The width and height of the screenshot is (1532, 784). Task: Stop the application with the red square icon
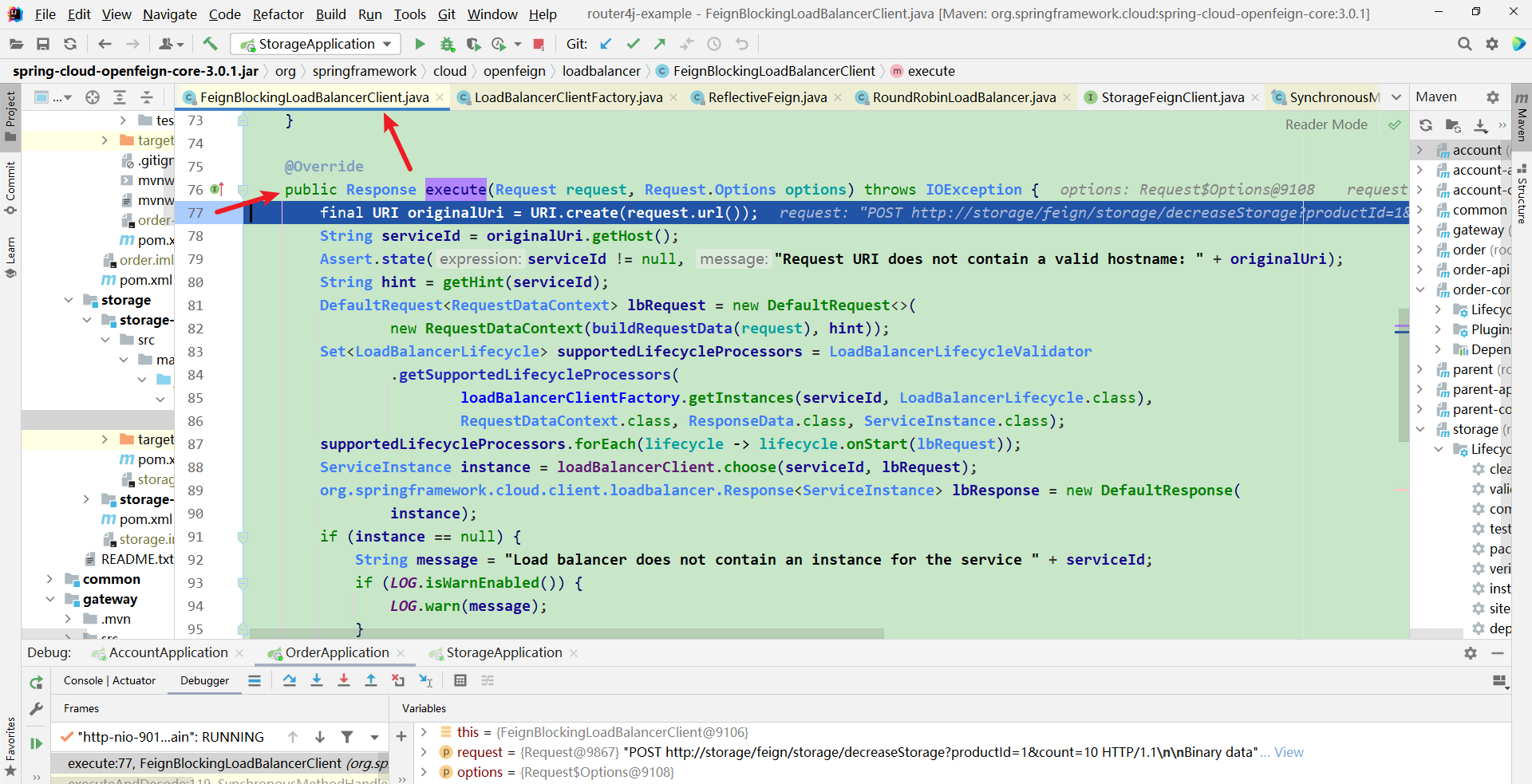539,44
